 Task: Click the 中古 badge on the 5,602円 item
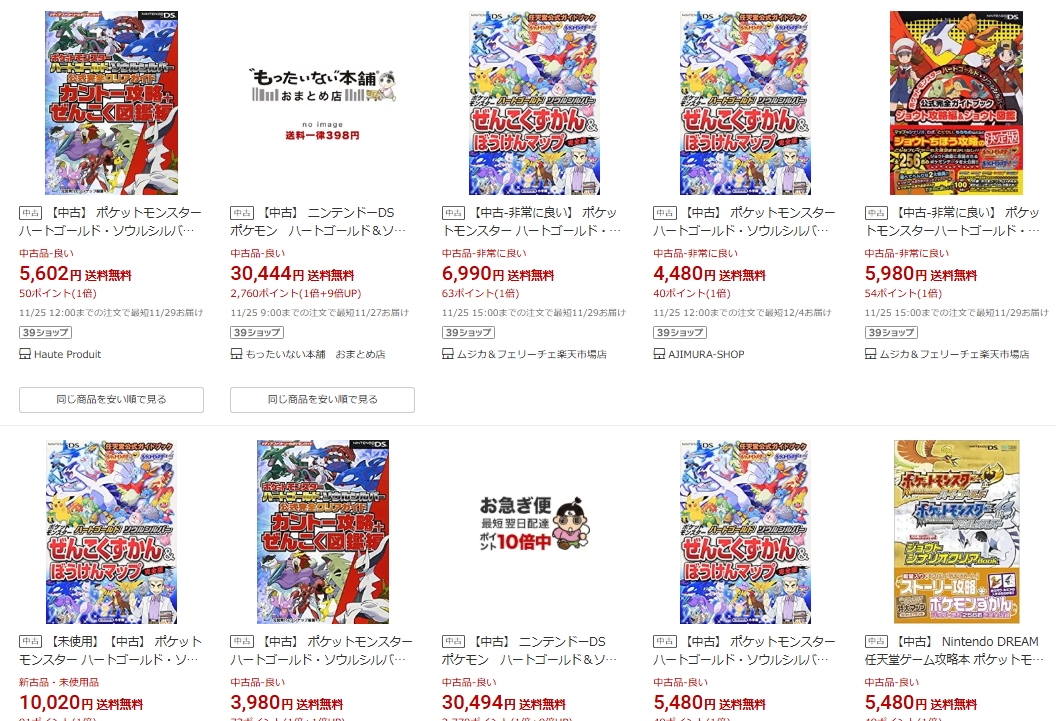(x=30, y=213)
